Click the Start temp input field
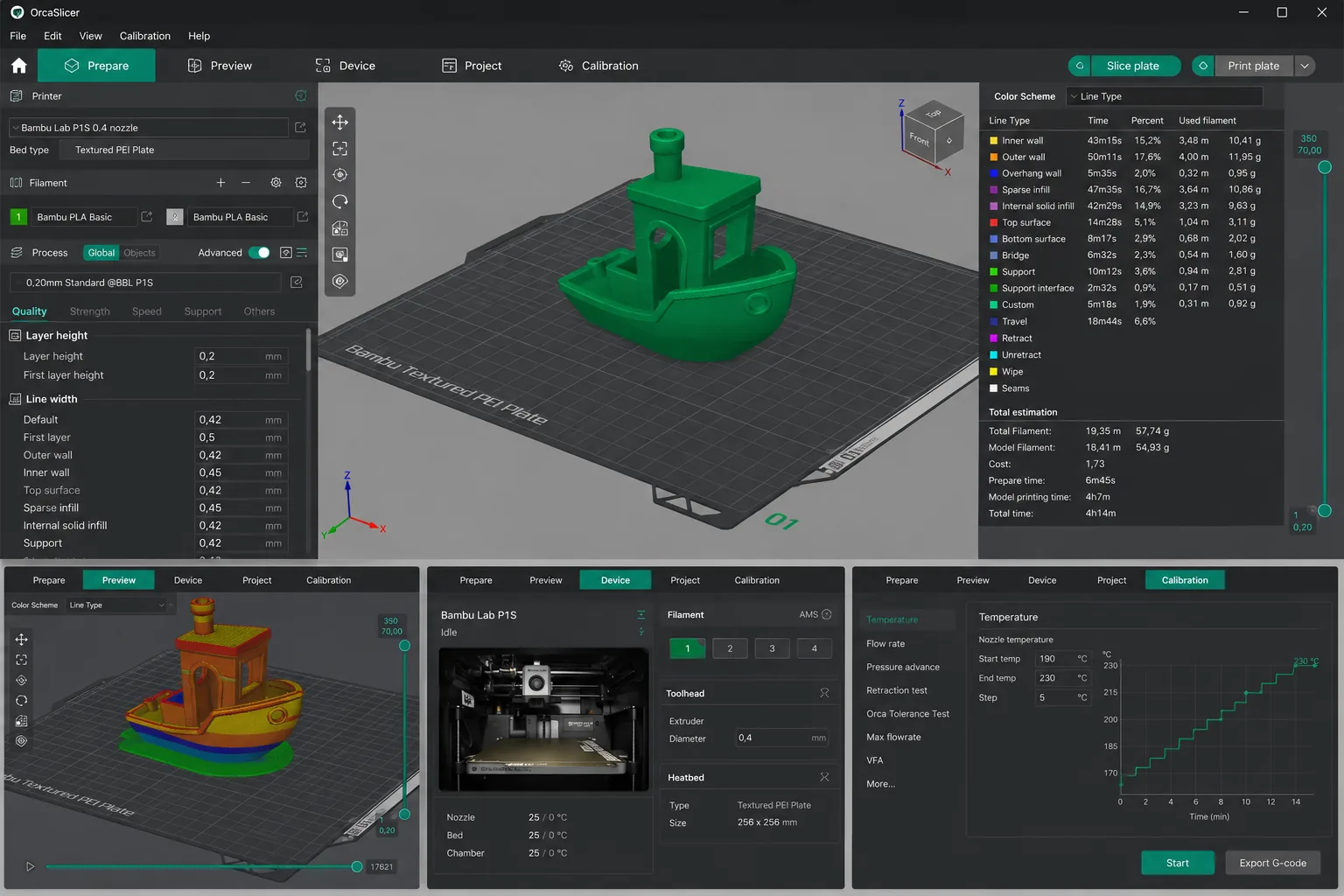Viewport: 1344px width, 896px height. tap(1063, 659)
